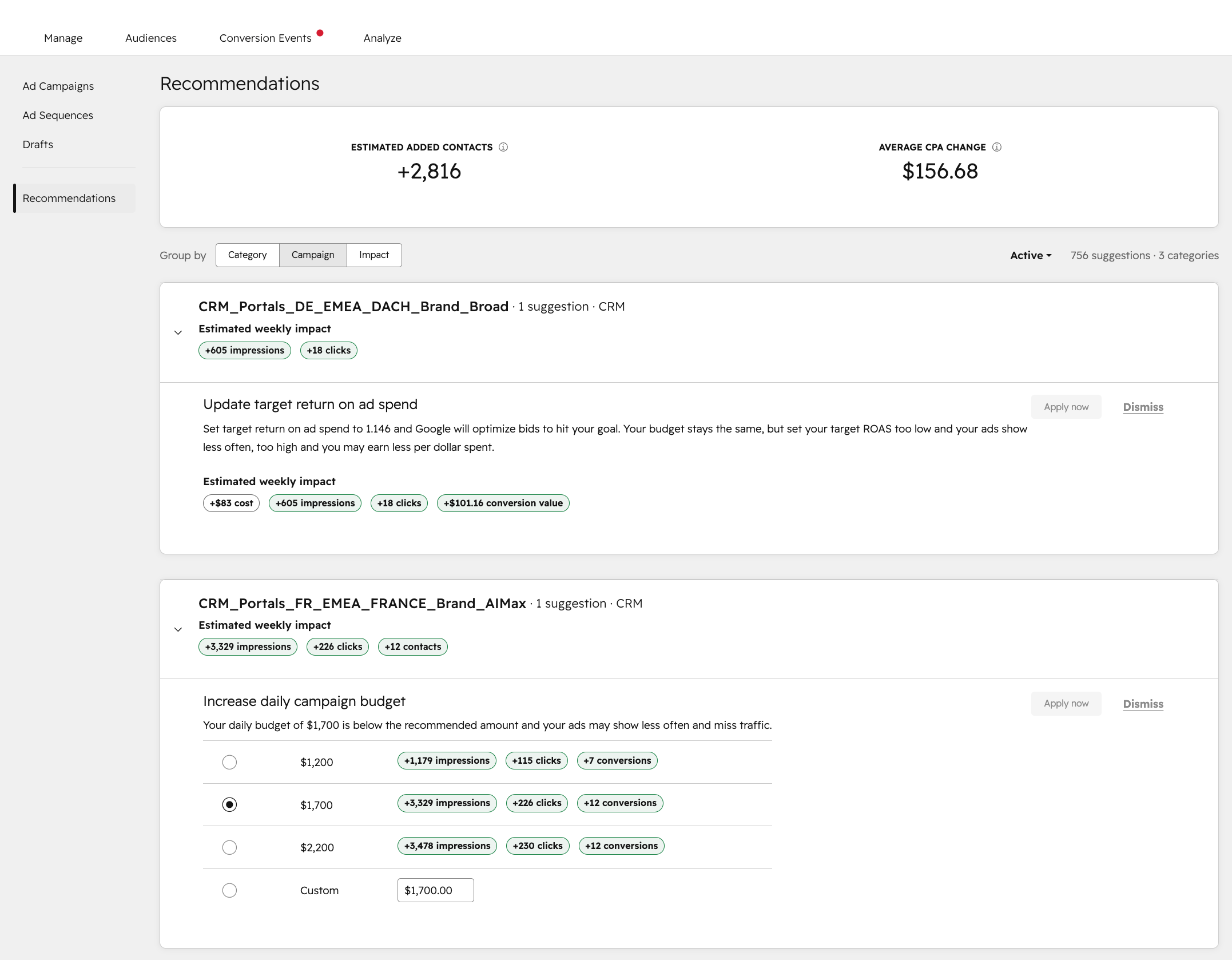The width and height of the screenshot is (1232, 960).
Task: Go to Ad Campaigns in sidebar
Action: tap(58, 86)
